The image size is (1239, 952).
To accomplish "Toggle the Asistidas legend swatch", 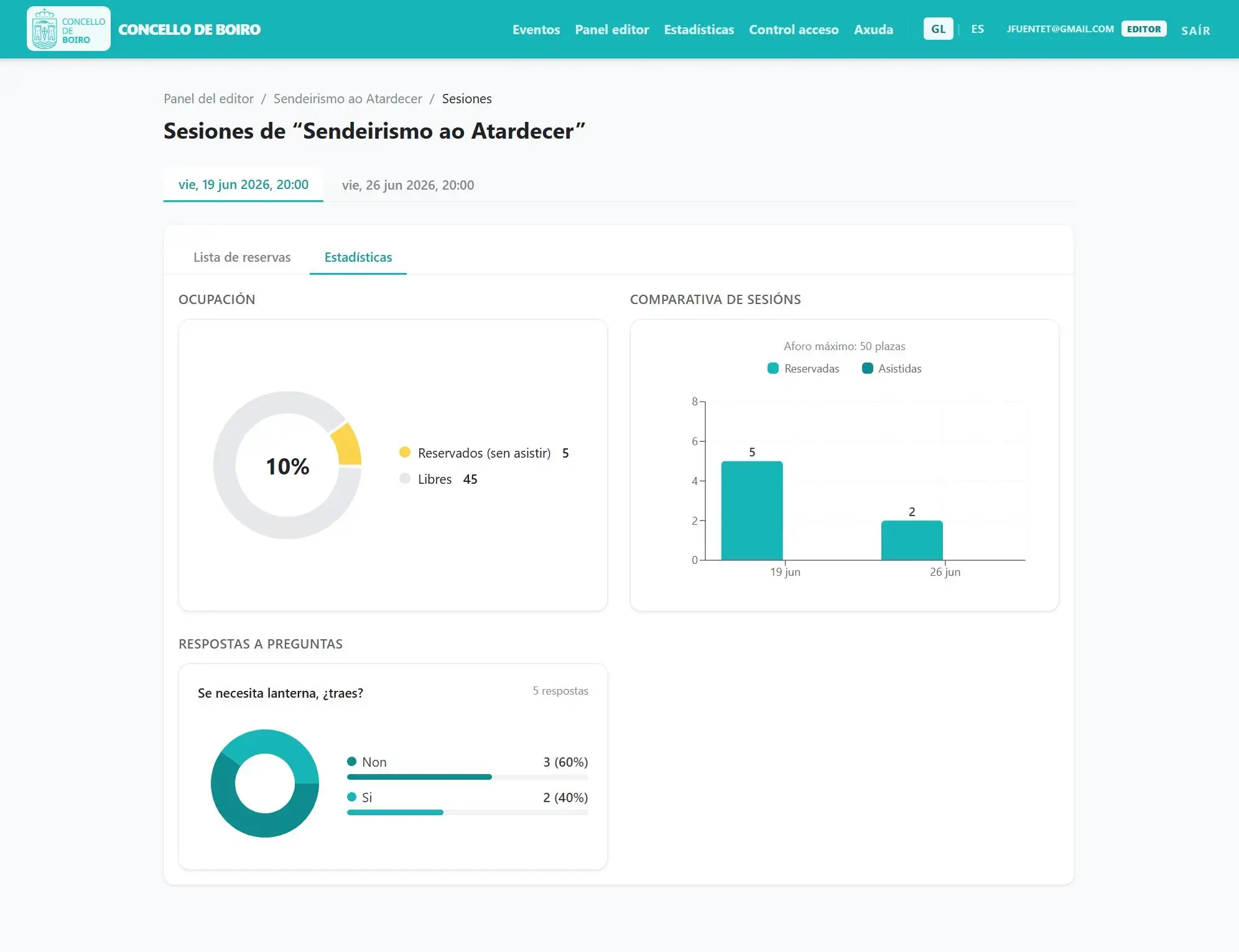I will point(867,369).
